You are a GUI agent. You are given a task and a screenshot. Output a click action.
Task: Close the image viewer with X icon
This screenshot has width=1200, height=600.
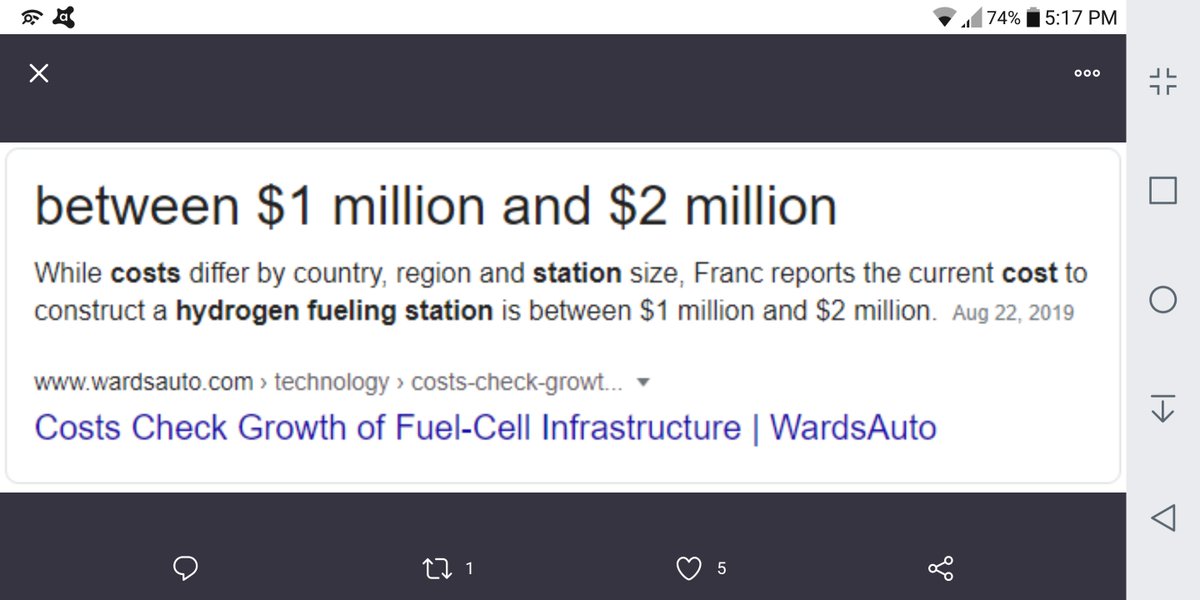tap(39, 73)
